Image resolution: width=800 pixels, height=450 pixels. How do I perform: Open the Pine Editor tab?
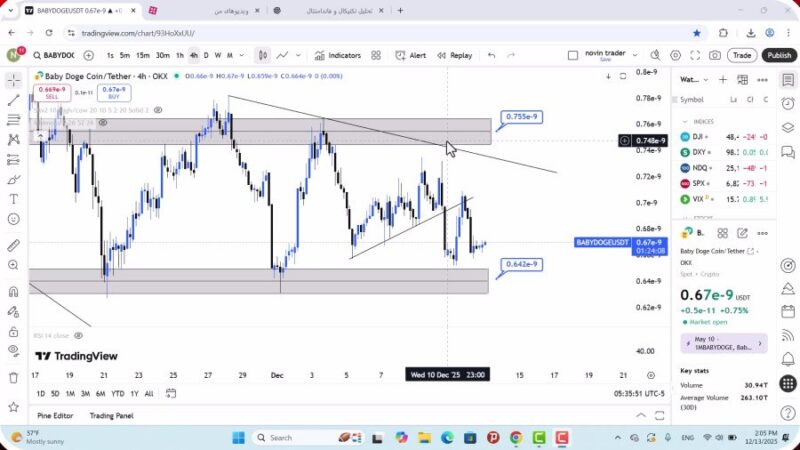point(55,415)
